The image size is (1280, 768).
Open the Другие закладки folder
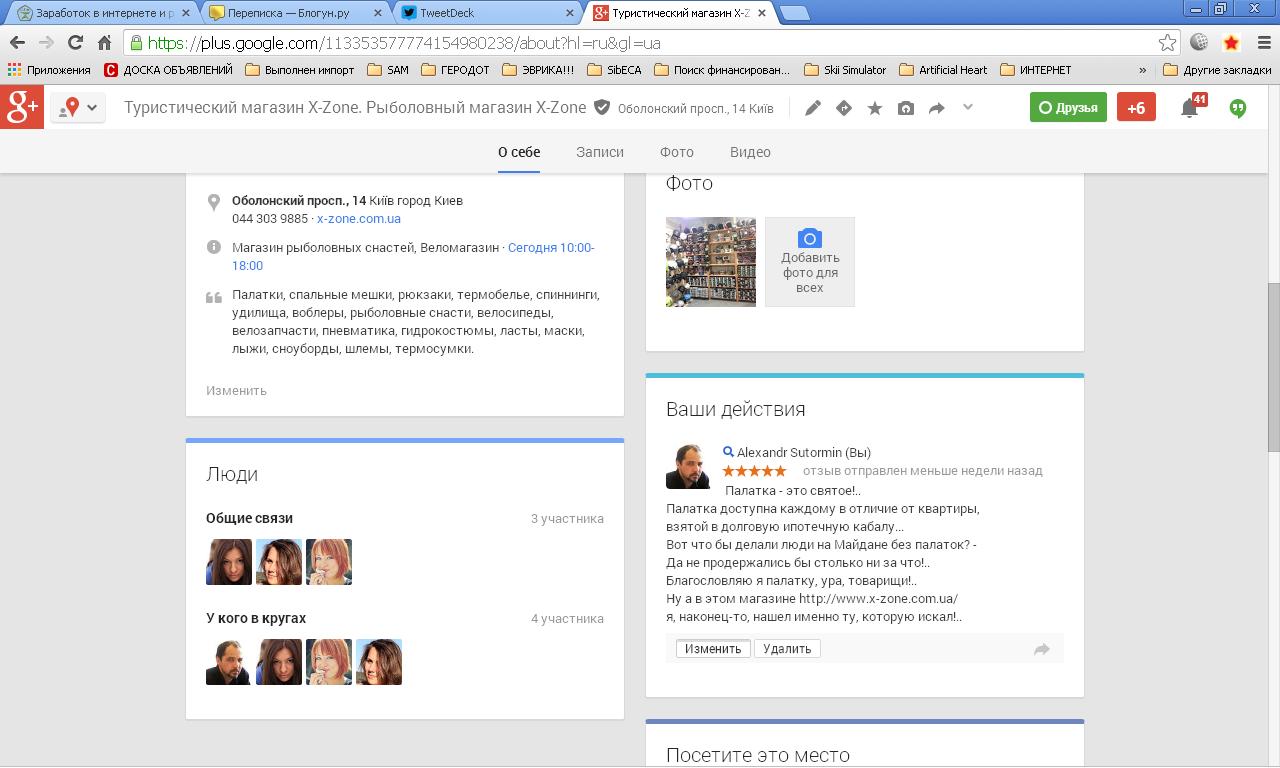click(x=1218, y=70)
